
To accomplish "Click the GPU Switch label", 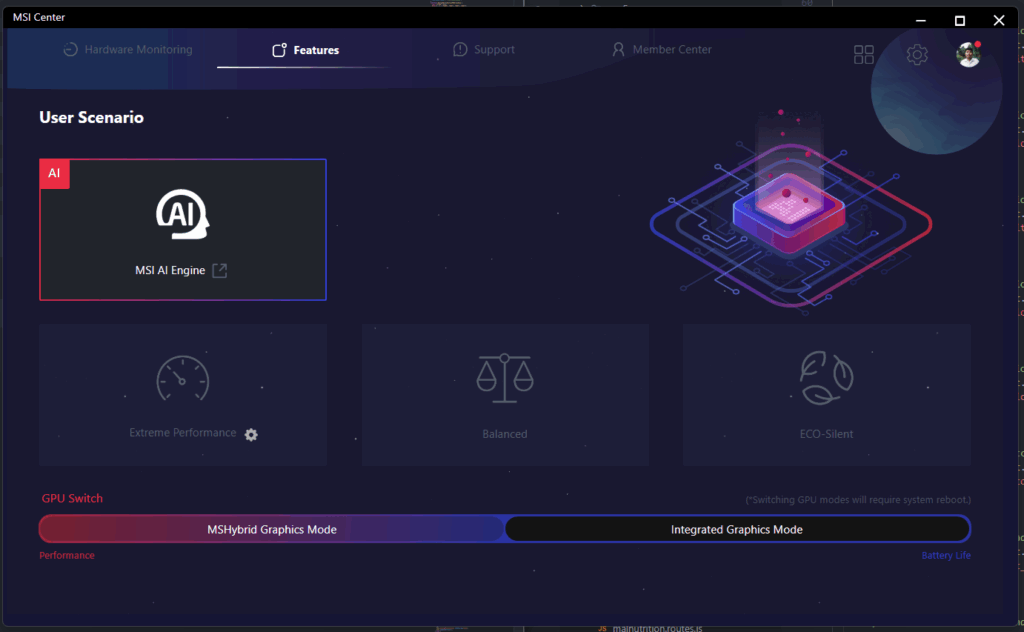I will 72,498.
